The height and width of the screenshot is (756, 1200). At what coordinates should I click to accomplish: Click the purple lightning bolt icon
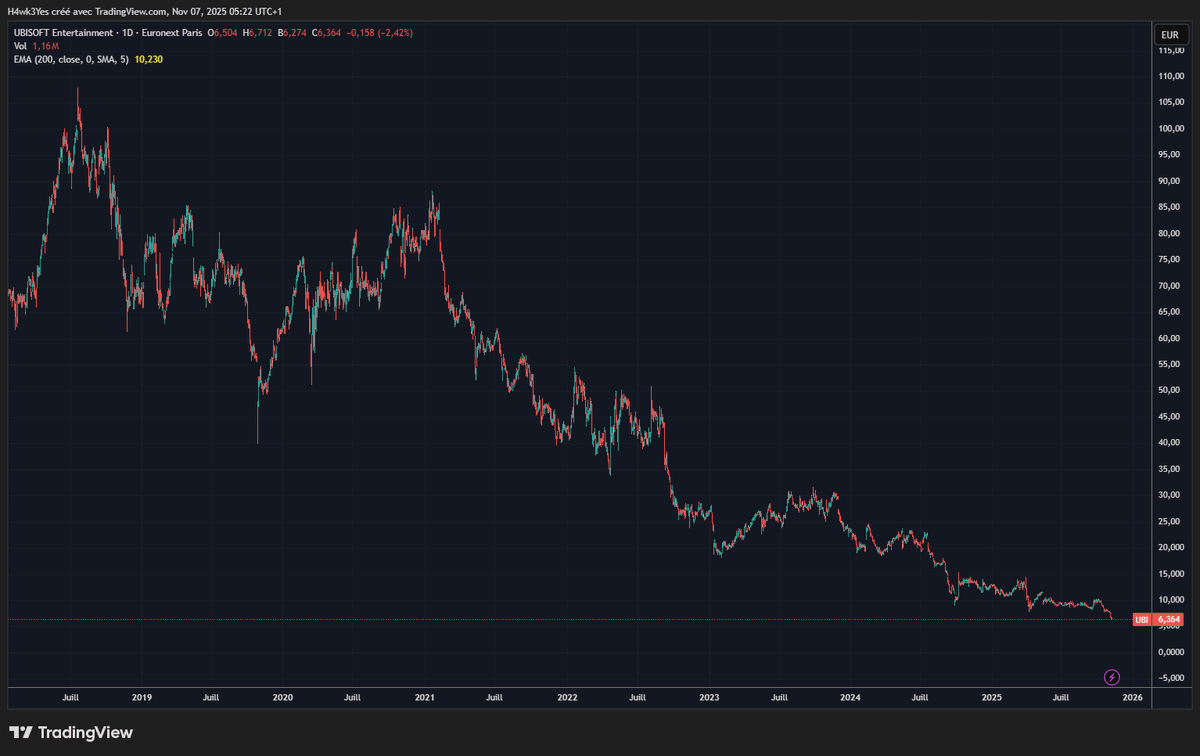point(1112,677)
